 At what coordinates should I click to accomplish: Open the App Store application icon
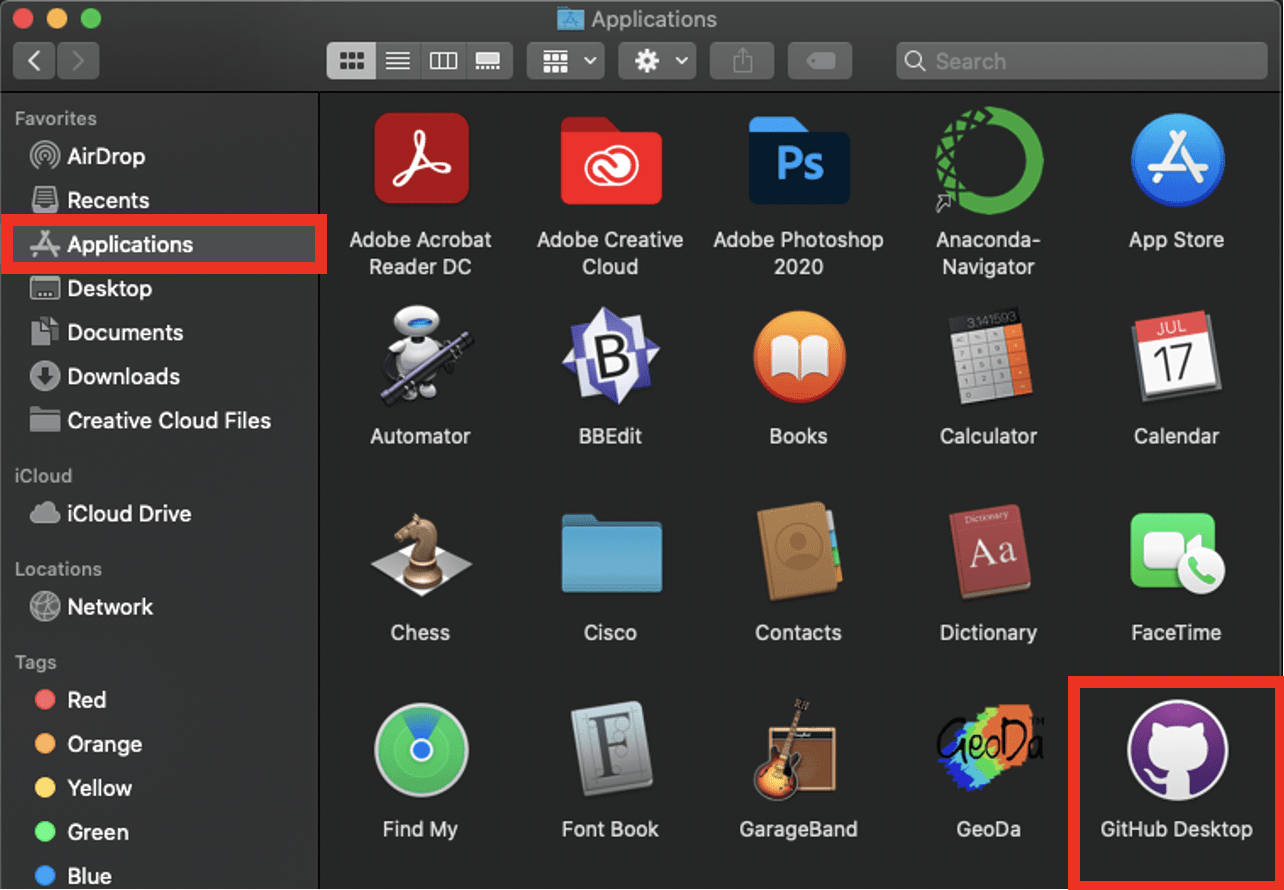1177,160
